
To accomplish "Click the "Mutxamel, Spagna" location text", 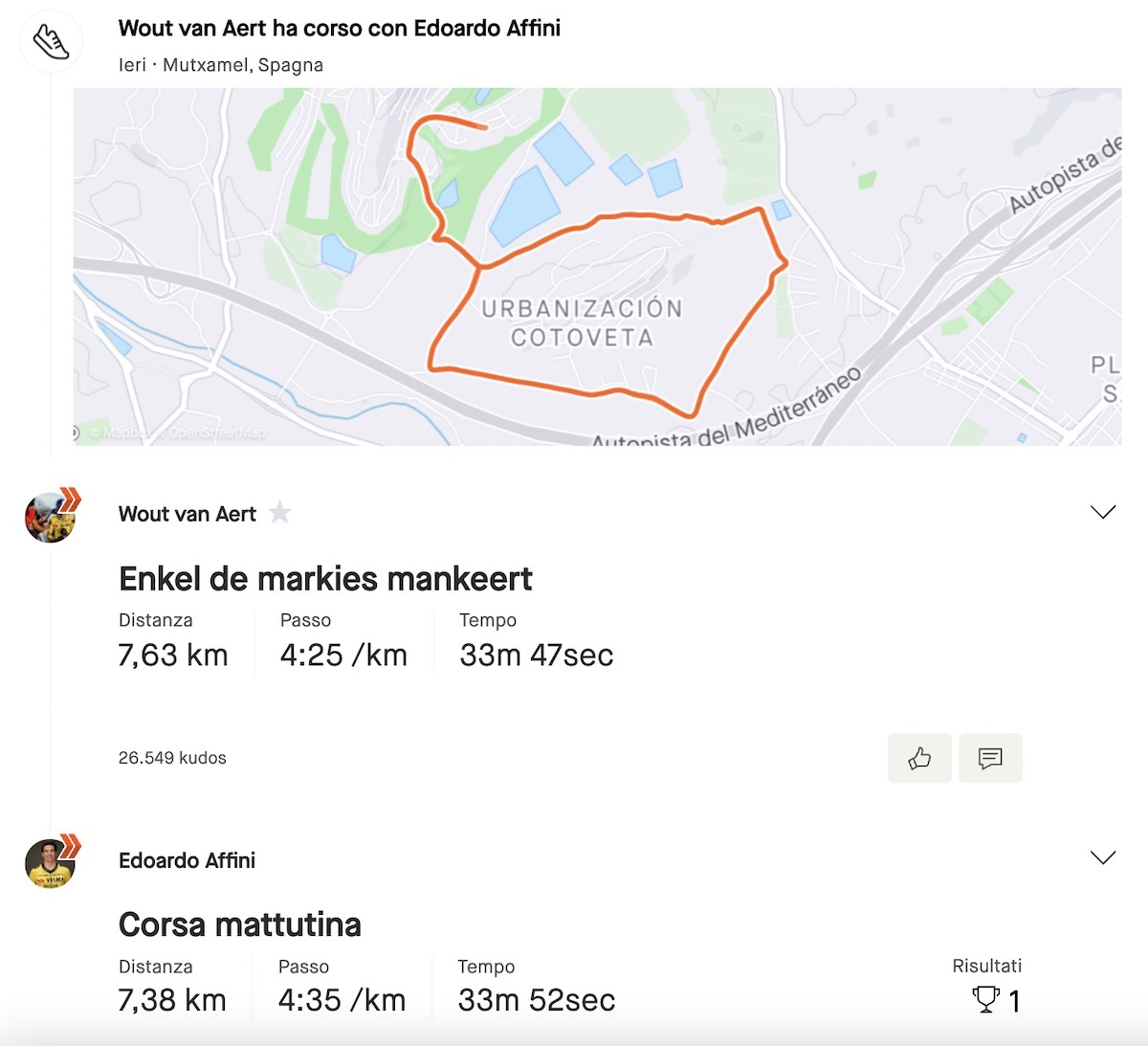I will coord(243,65).
